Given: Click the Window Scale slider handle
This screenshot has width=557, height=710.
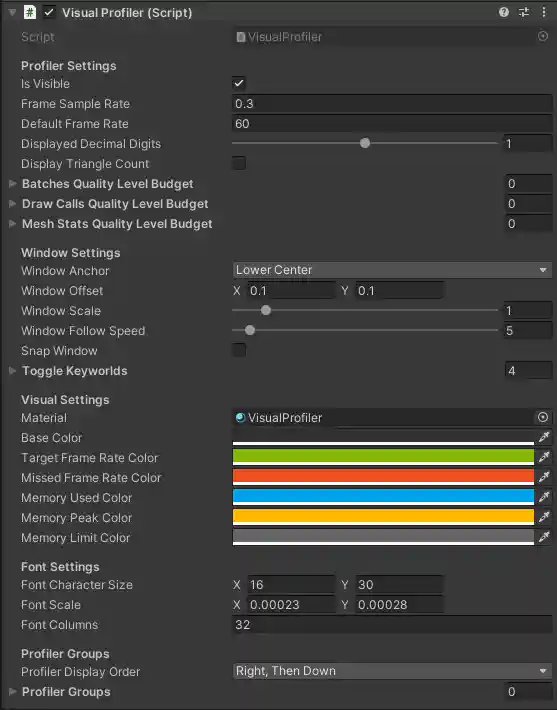Looking at the screenshot, I should tap(266, 310).
